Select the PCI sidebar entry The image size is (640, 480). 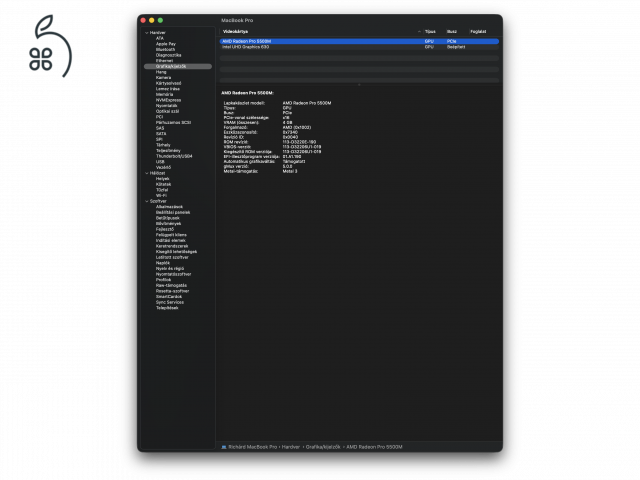tap(159, 117)
